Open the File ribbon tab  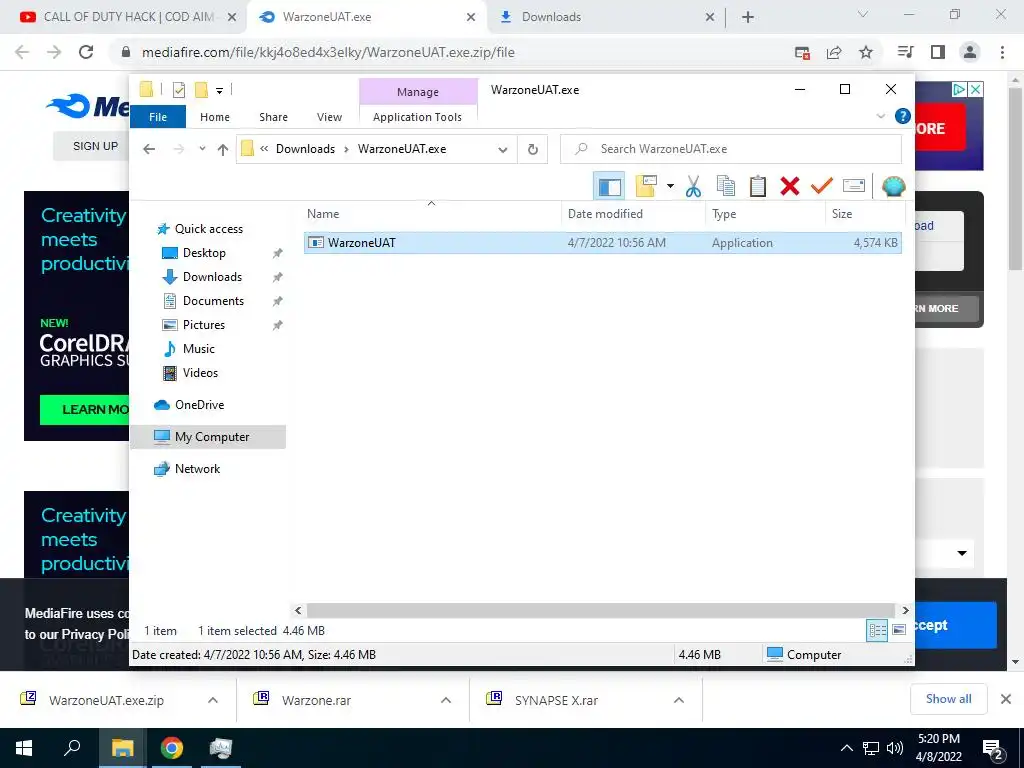(158, 117)
